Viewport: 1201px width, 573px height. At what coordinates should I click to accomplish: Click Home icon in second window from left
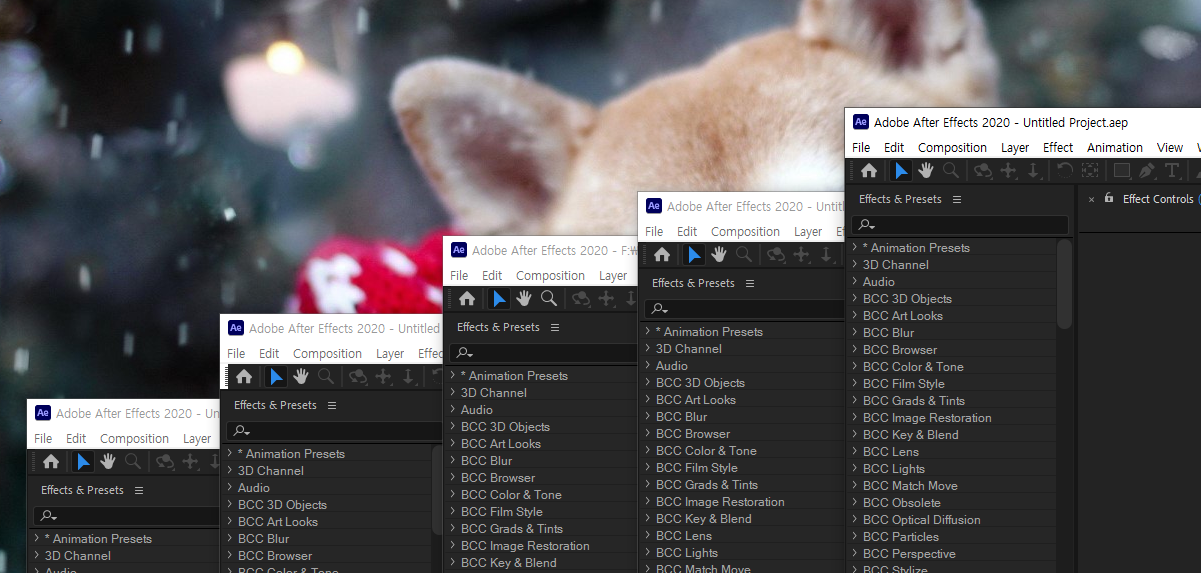[x=244, y=377]
